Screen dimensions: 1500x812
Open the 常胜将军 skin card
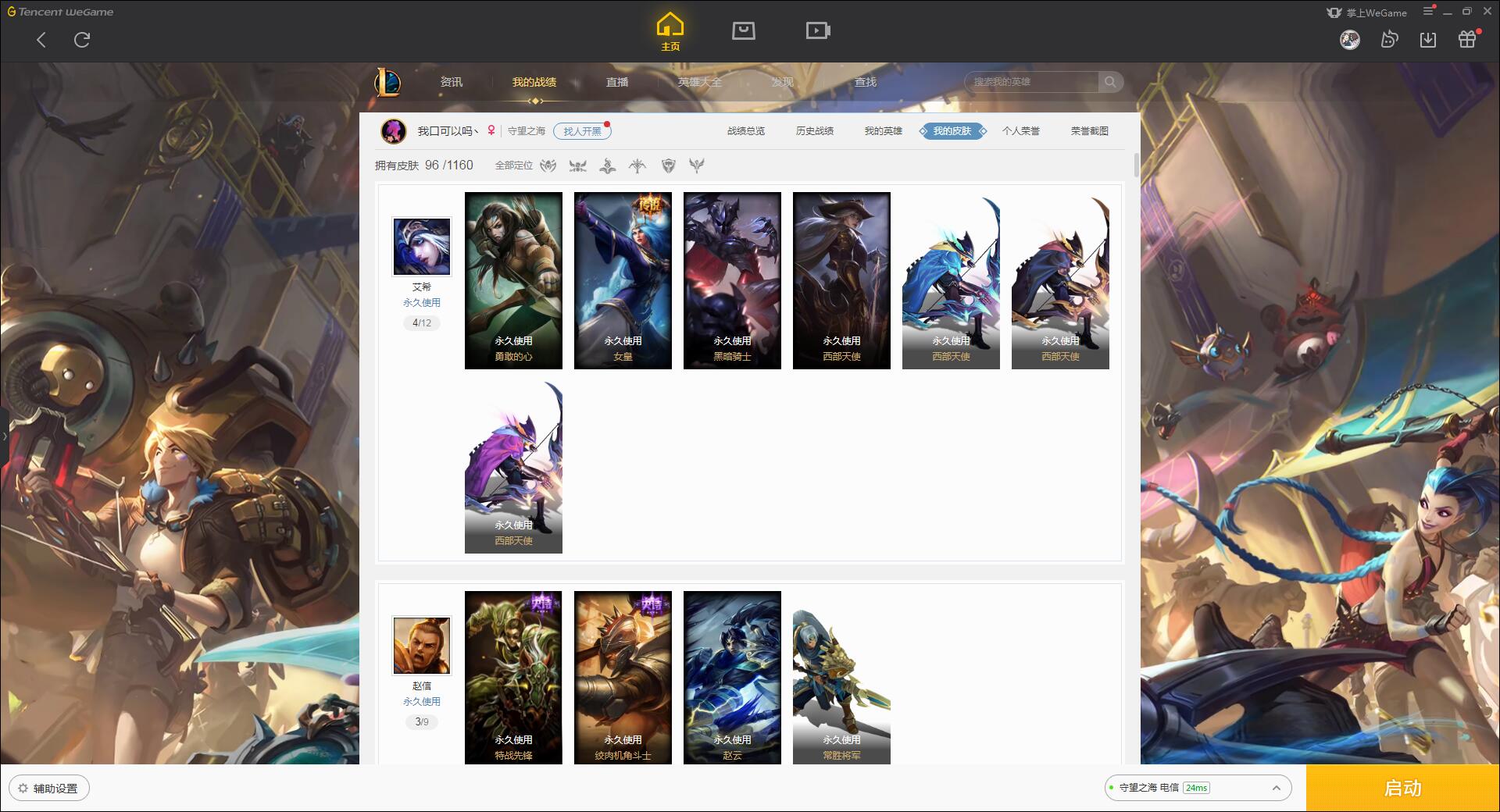point(841,677)
